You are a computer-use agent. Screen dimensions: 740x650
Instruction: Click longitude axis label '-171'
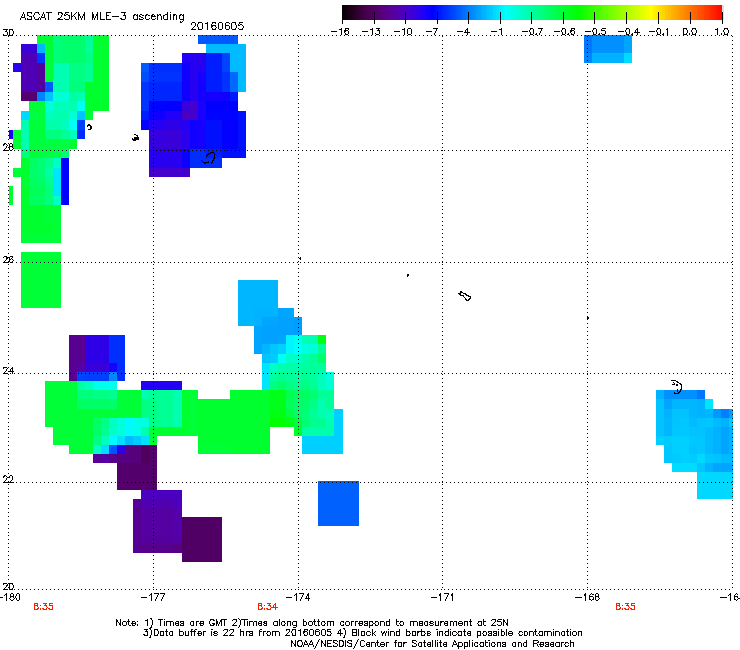coord(442,598)
